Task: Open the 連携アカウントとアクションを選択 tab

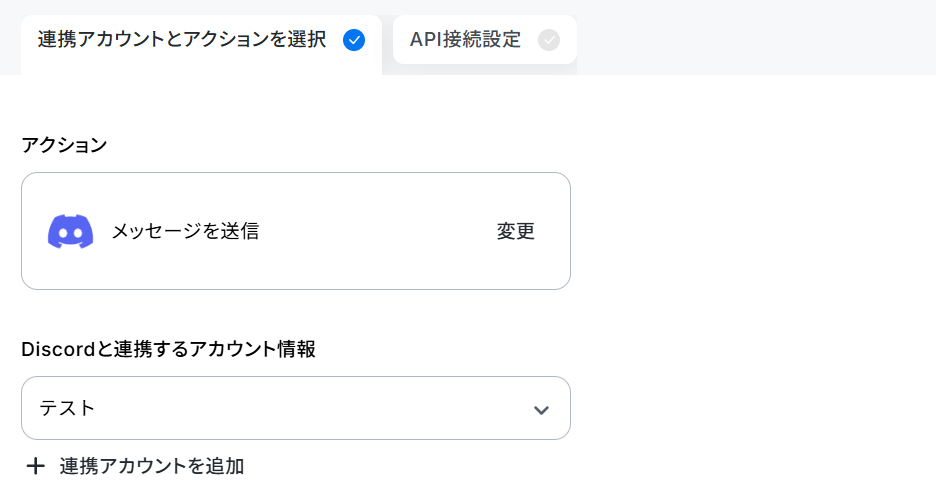Action: [x=201, y=44]
